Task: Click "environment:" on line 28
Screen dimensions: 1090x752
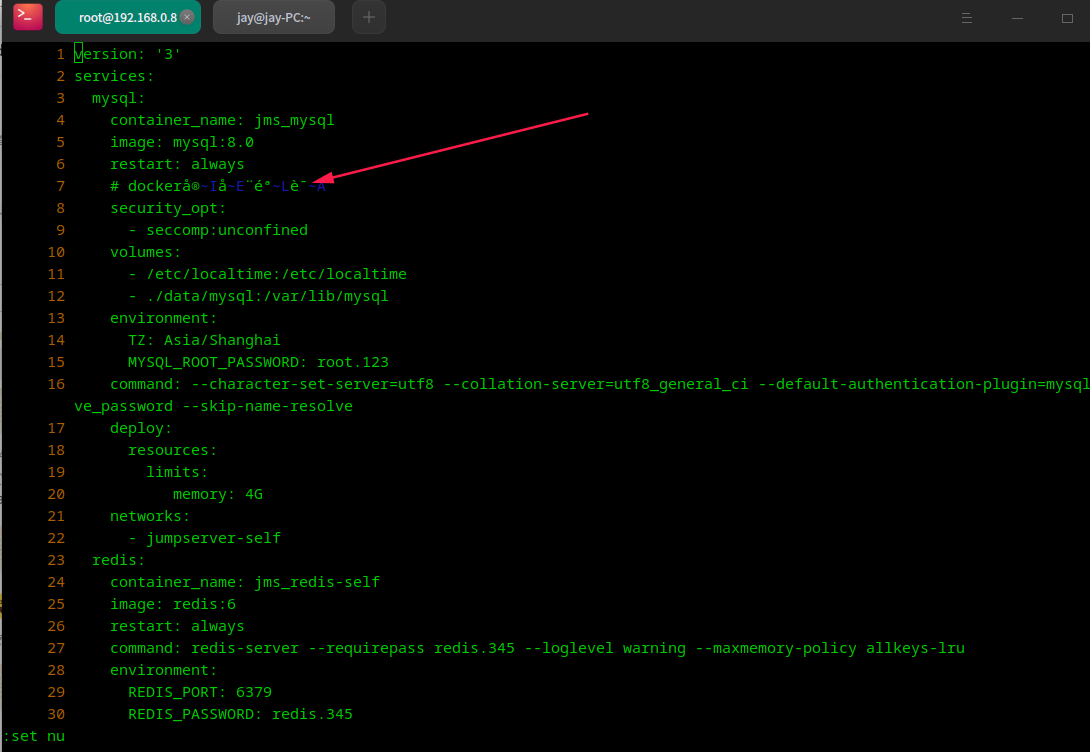Action: (163, 670)
